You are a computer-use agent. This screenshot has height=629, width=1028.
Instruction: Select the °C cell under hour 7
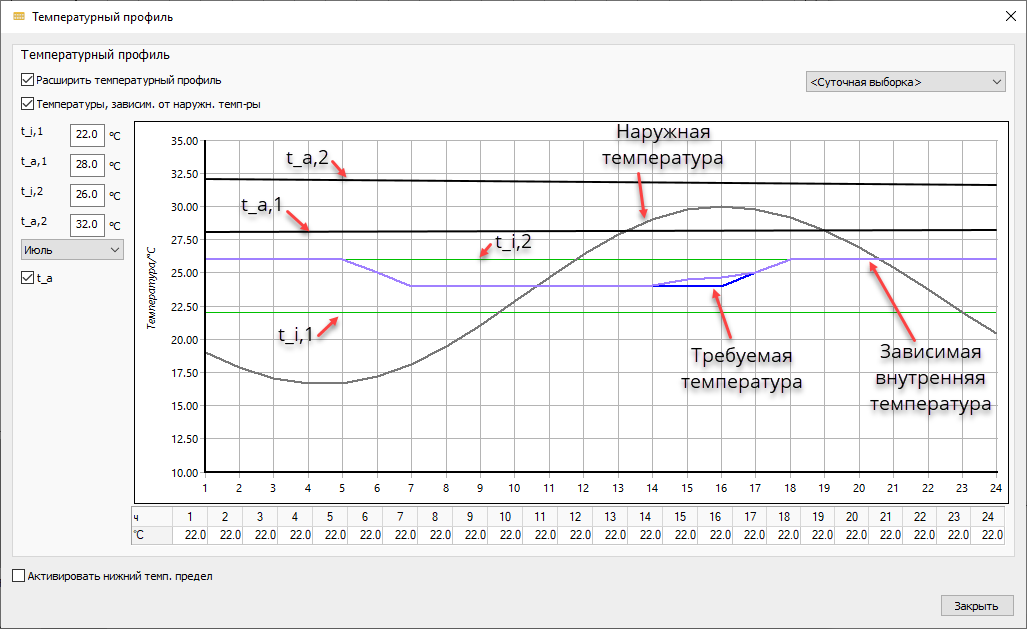coord(401,535)
